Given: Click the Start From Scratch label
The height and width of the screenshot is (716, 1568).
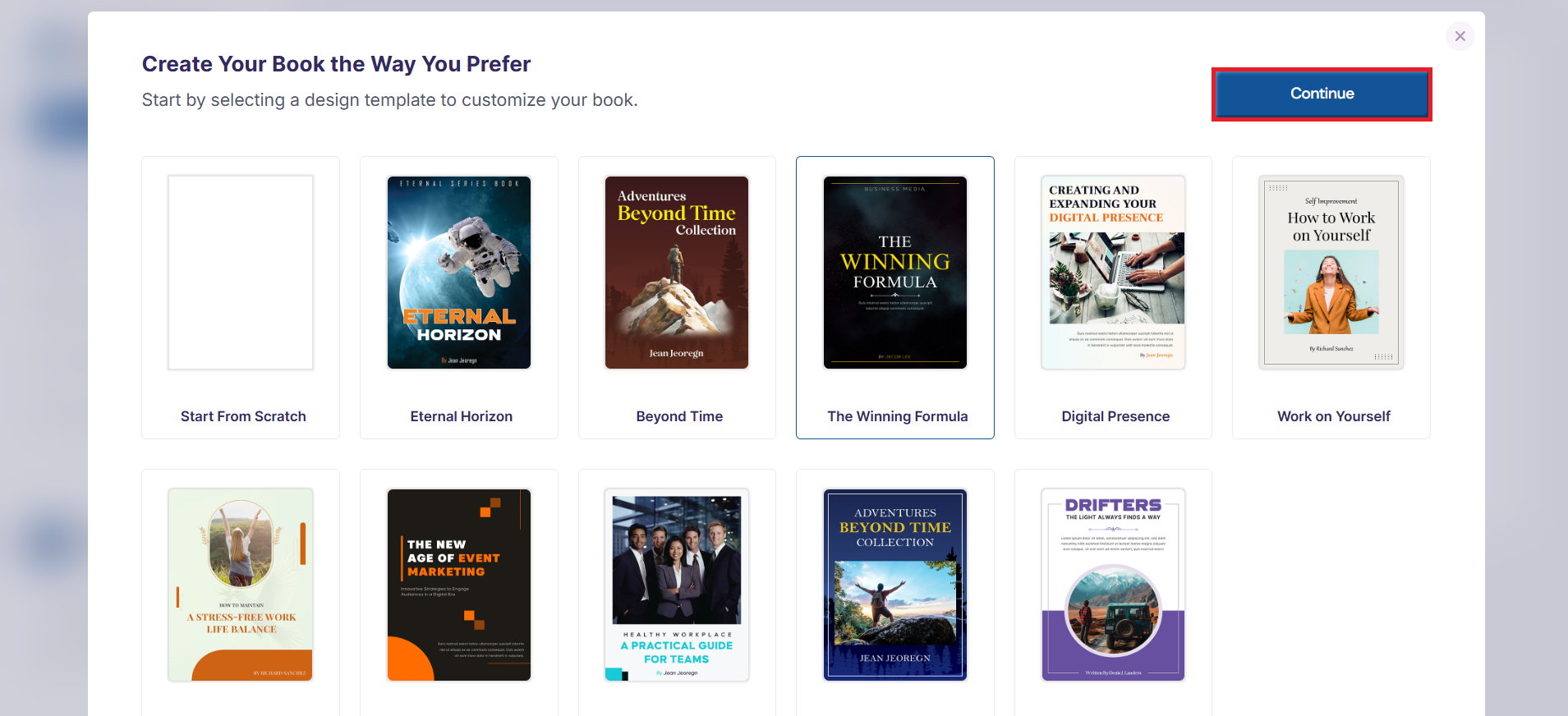Looking at the screenshot, I should click(243, 416).
